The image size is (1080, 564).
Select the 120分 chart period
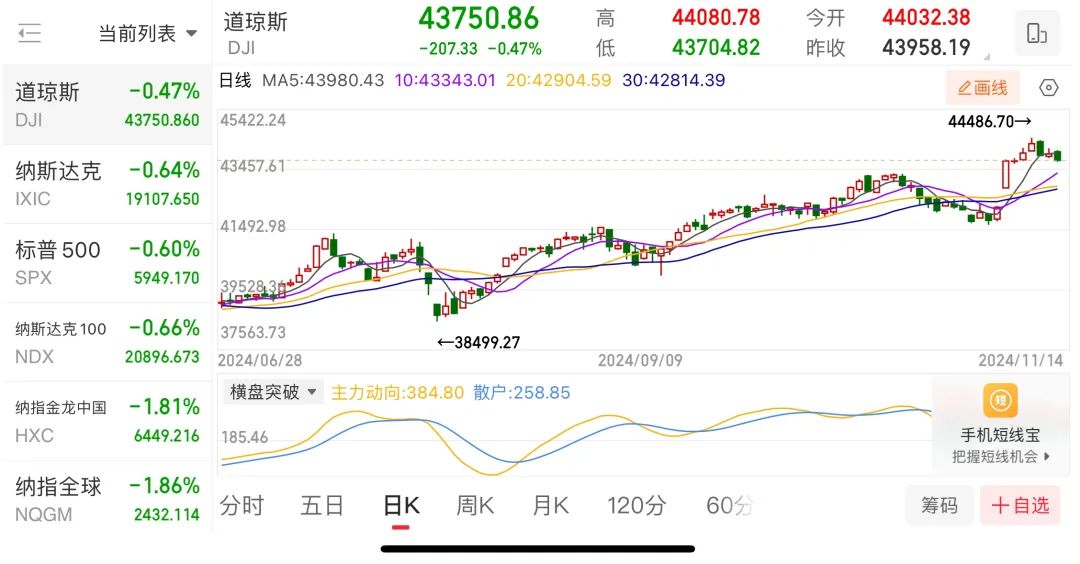(636, 506)
